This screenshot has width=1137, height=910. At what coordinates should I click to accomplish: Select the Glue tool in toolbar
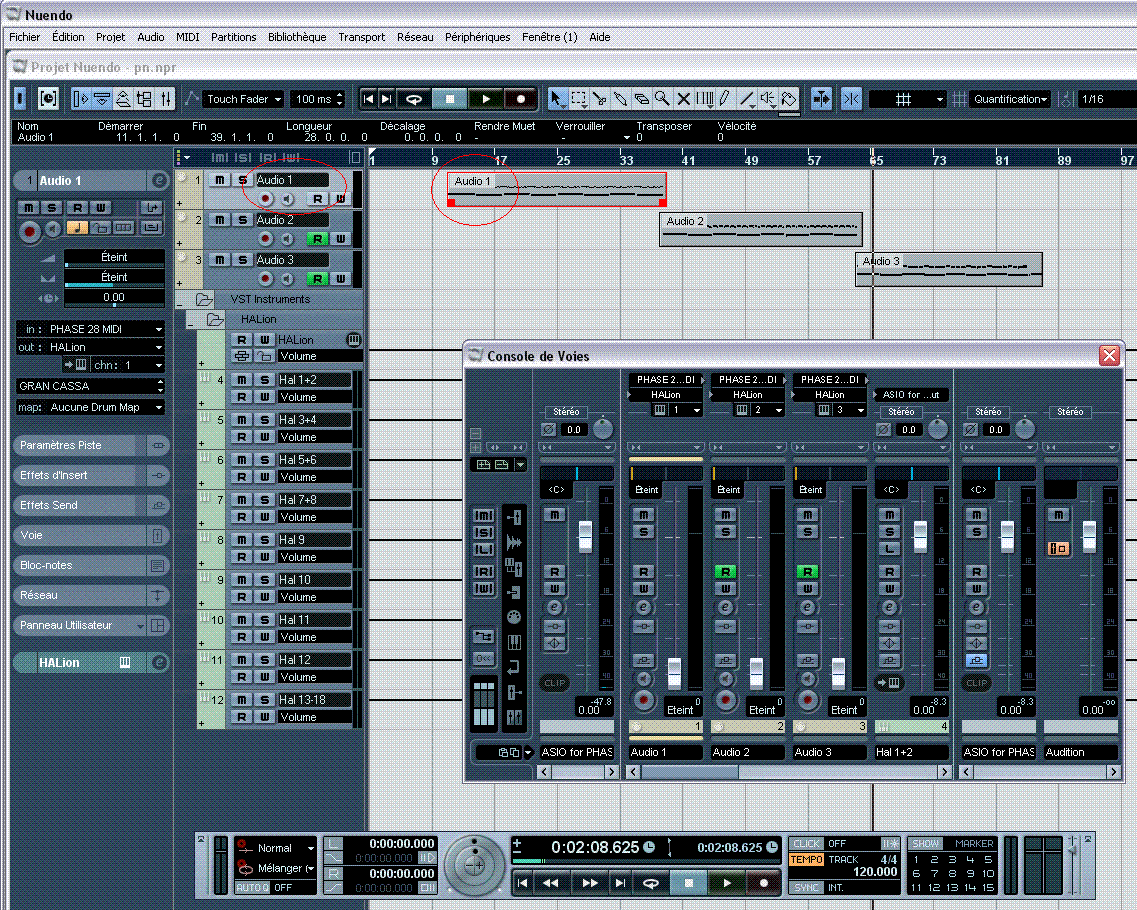click(x=620, y=99)
